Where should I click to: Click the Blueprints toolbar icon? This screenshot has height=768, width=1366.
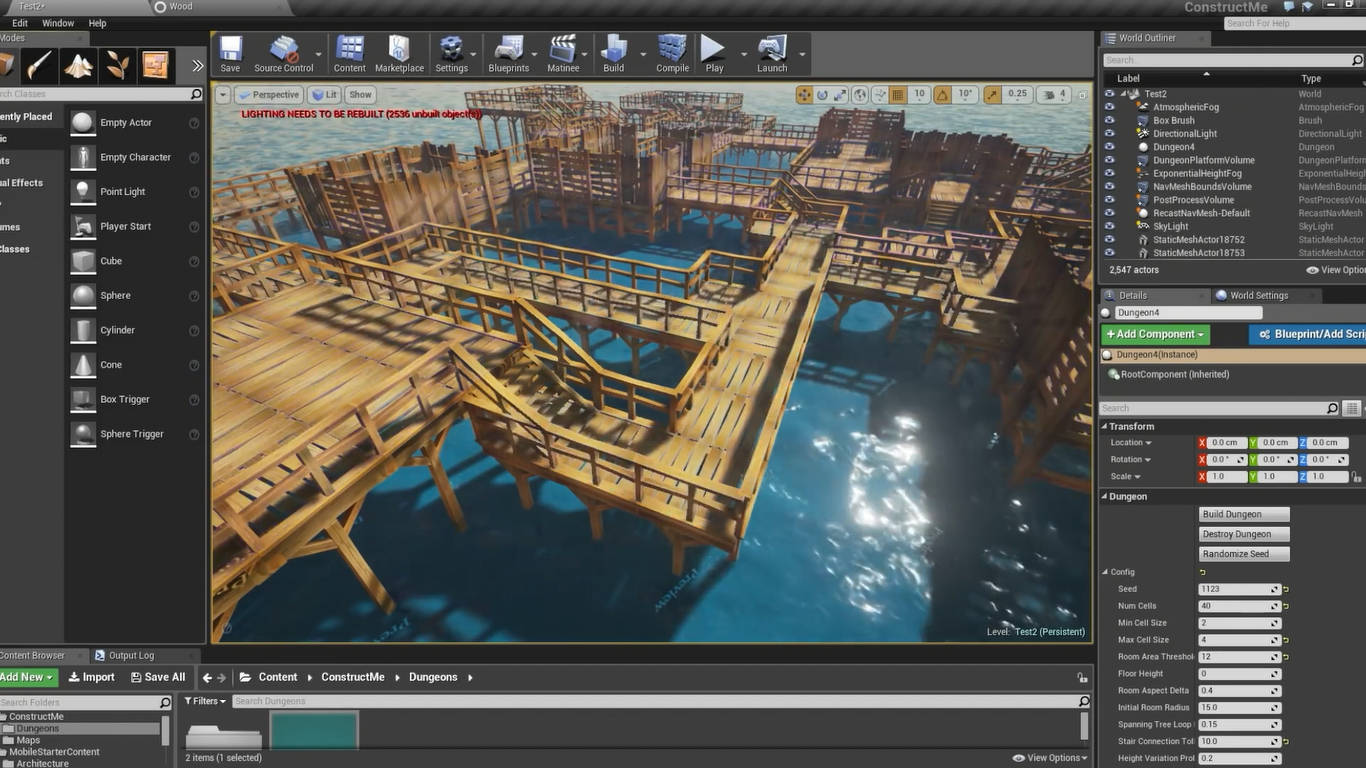pos(508,53)
